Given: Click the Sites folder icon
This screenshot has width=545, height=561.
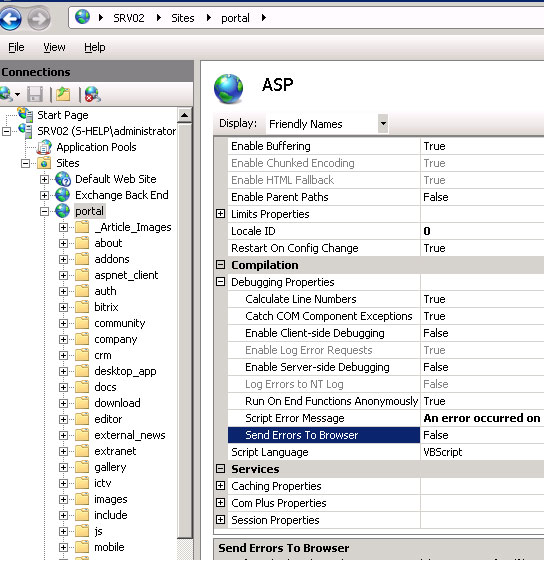Looking at the screenshot, I should tap(44, 163).
